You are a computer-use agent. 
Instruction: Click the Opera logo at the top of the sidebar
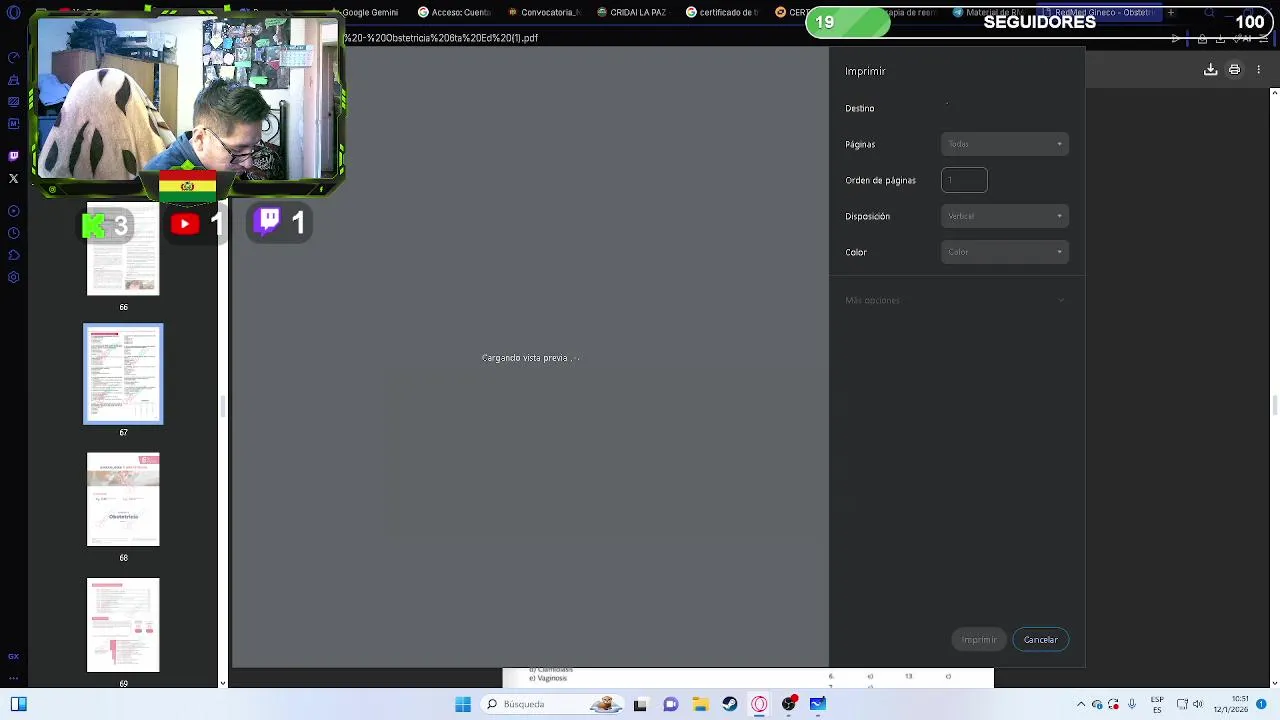pyautogui.click(x=13, y=13)
